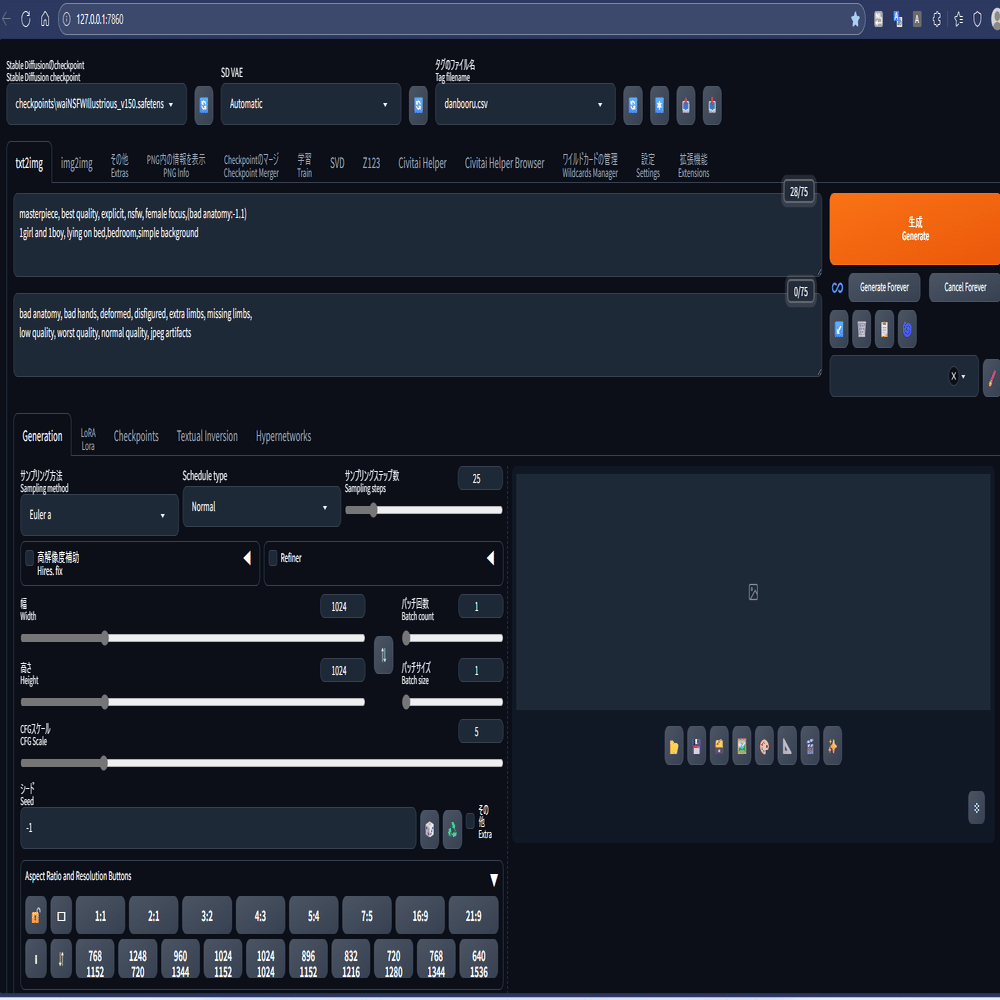1000x1000 pixels.
Task: Click the zip archive save icon
Action: tap(719, 746)
